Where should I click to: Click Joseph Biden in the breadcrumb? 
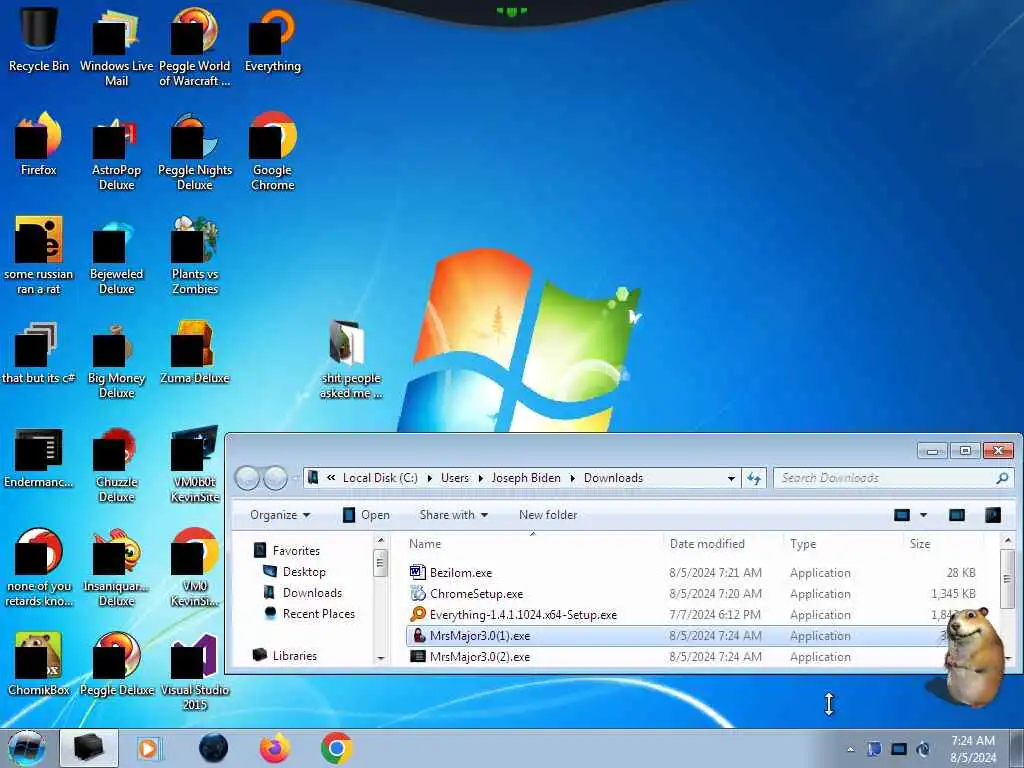pos(526,478)
